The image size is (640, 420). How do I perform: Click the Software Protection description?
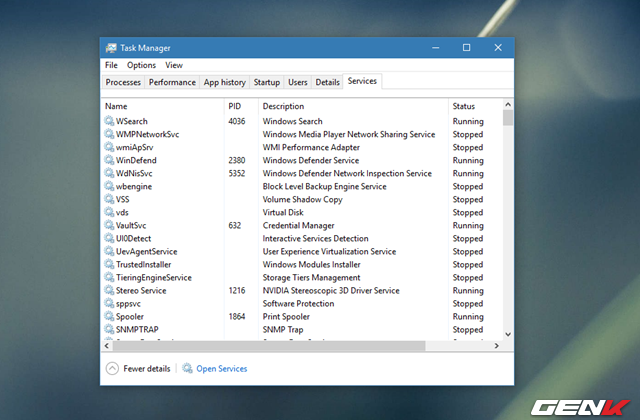(298, 304)
